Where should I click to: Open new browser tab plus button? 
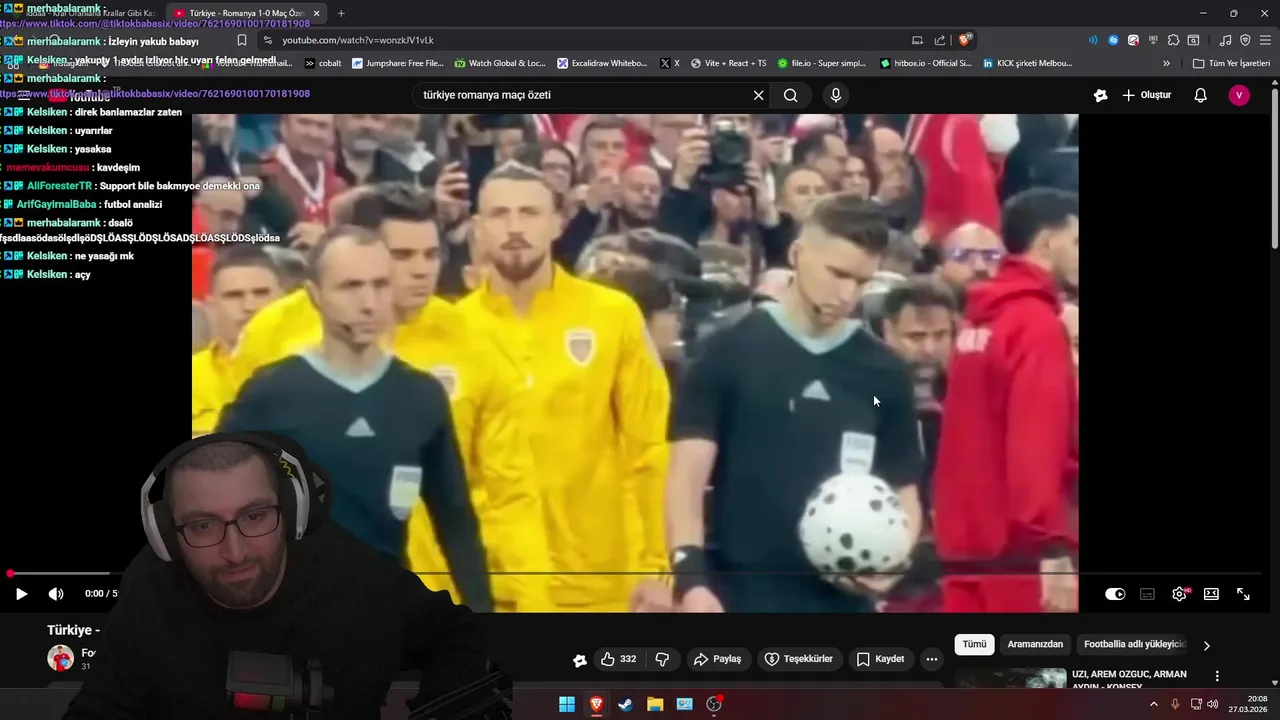pyautogui.click(x=341, y=13)
